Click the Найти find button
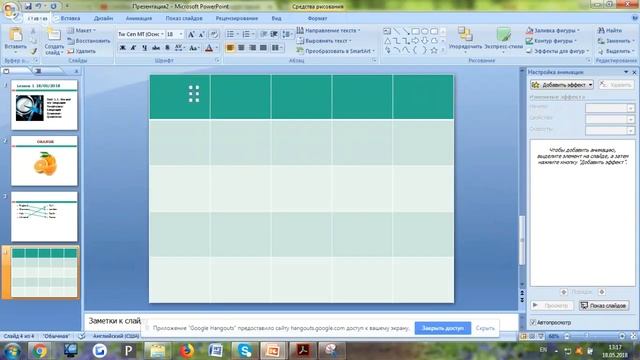This screenshot has width=640, height=360. 610,31
